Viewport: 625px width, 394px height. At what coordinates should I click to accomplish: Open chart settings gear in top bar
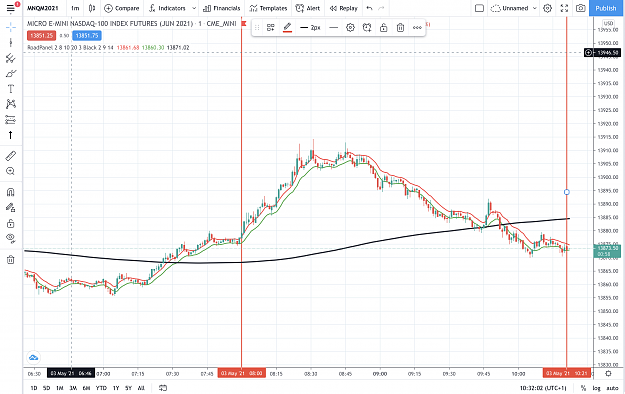548,8
